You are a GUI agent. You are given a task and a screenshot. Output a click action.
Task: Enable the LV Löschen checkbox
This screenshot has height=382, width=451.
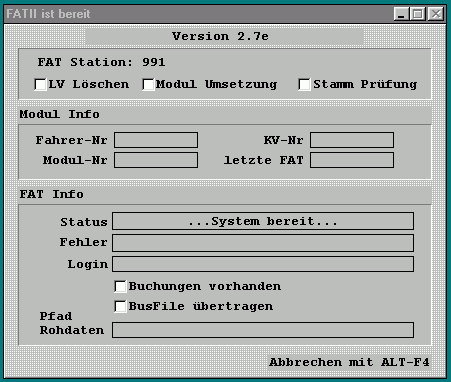41,85
